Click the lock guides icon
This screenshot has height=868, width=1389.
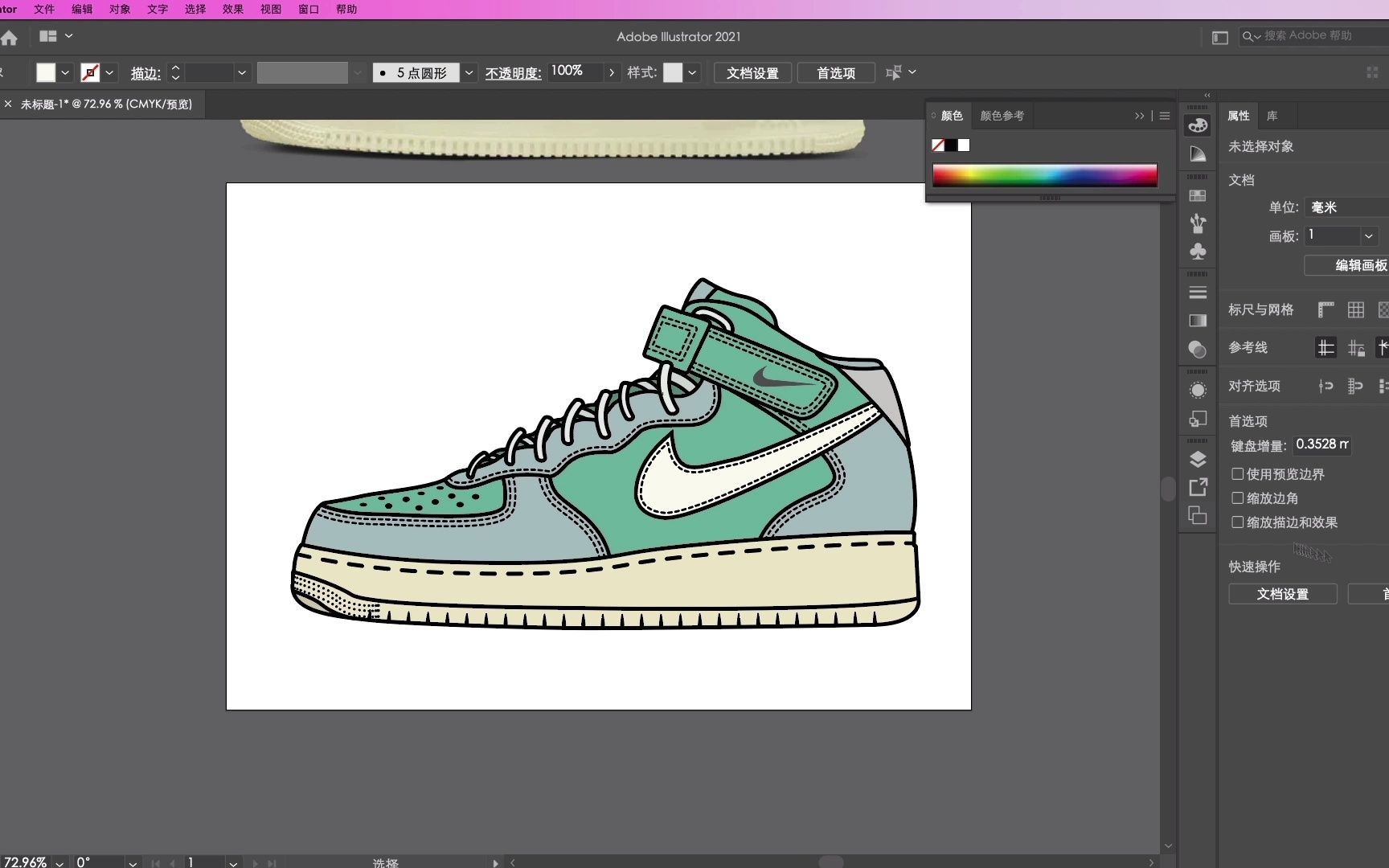(x=1356, y=347)
